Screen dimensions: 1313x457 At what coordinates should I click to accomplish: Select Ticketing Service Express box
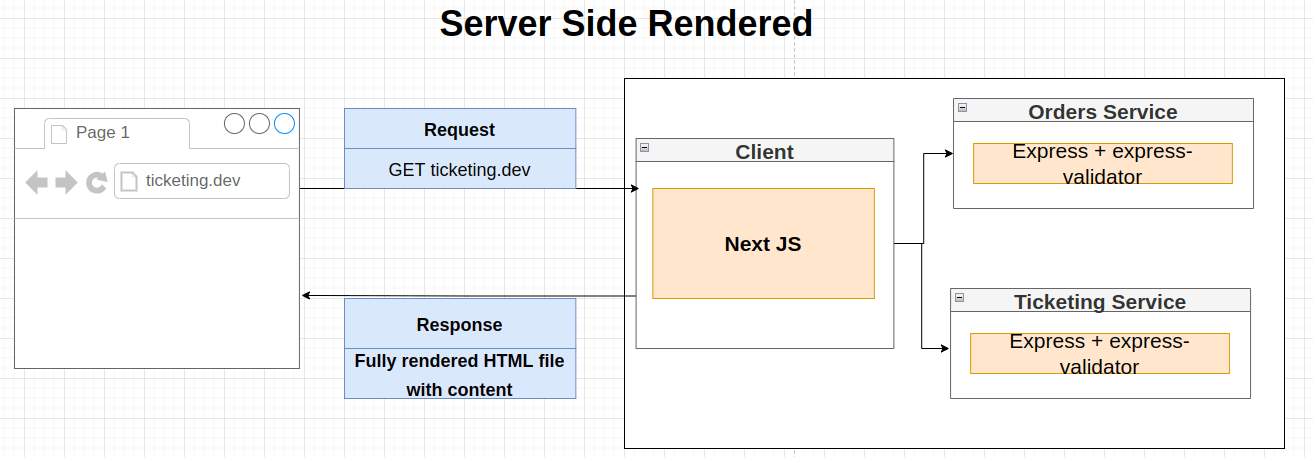click(1100, 354)
